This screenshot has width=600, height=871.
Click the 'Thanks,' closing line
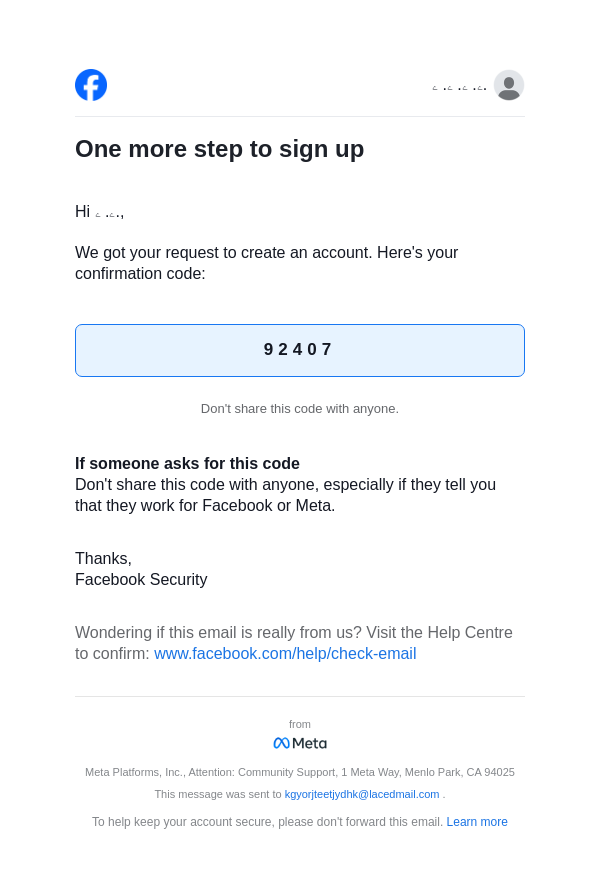point(103,559)
